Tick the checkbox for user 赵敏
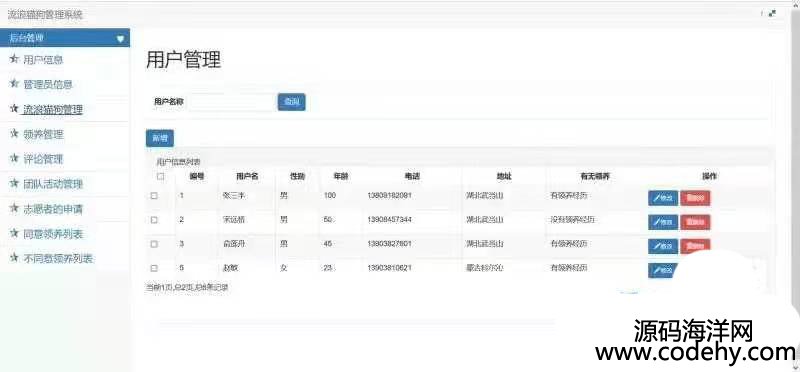Viewport: 800px width, 372px height. pyautogui.click(x=154, y=268)
